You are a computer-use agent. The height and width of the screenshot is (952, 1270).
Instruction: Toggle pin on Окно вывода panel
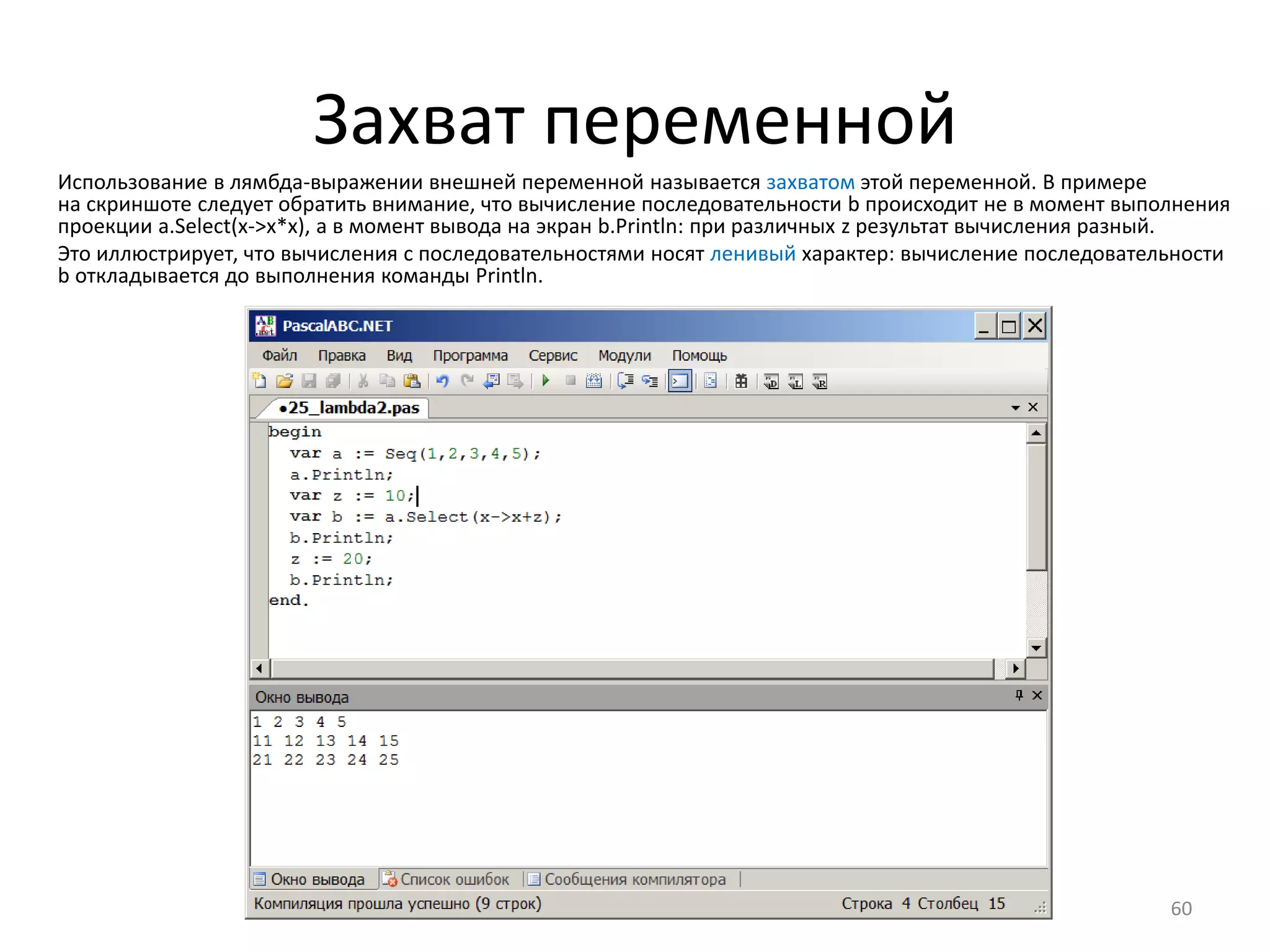click(1019, 695)
